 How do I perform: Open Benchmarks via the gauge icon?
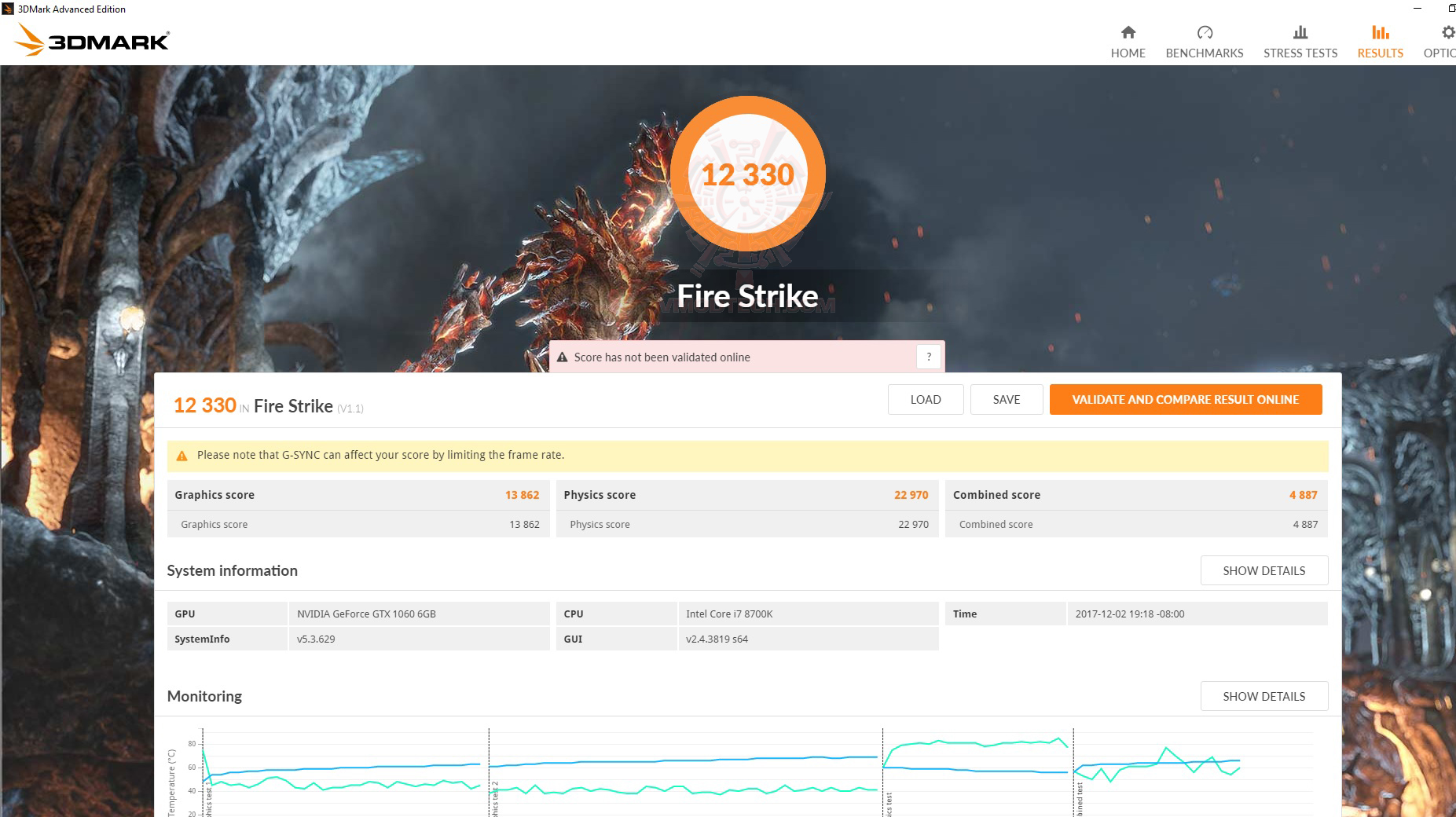pyautogui.click(x=1204, y=33)
